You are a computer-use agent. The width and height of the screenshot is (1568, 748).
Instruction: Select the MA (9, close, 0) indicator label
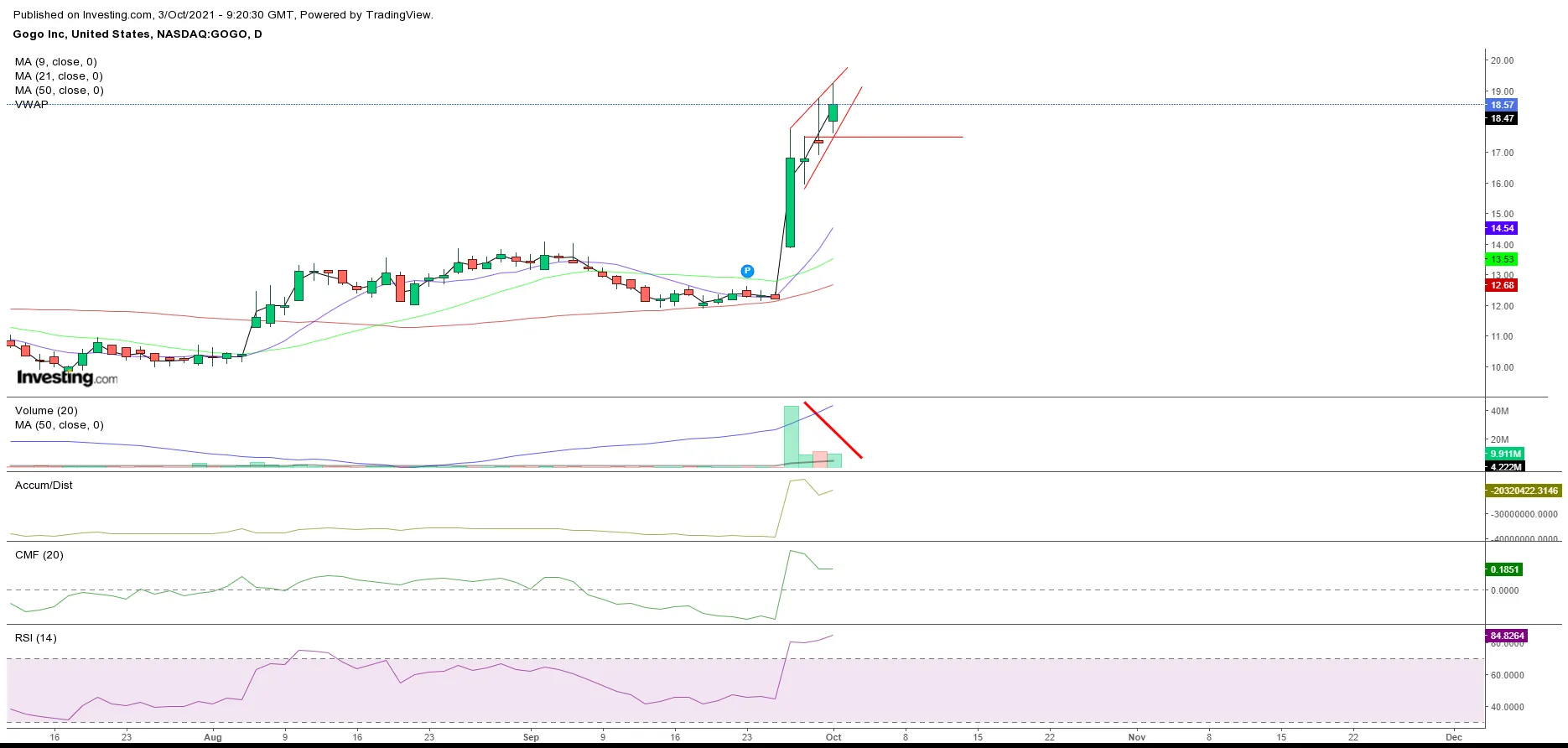pos(56,62)
